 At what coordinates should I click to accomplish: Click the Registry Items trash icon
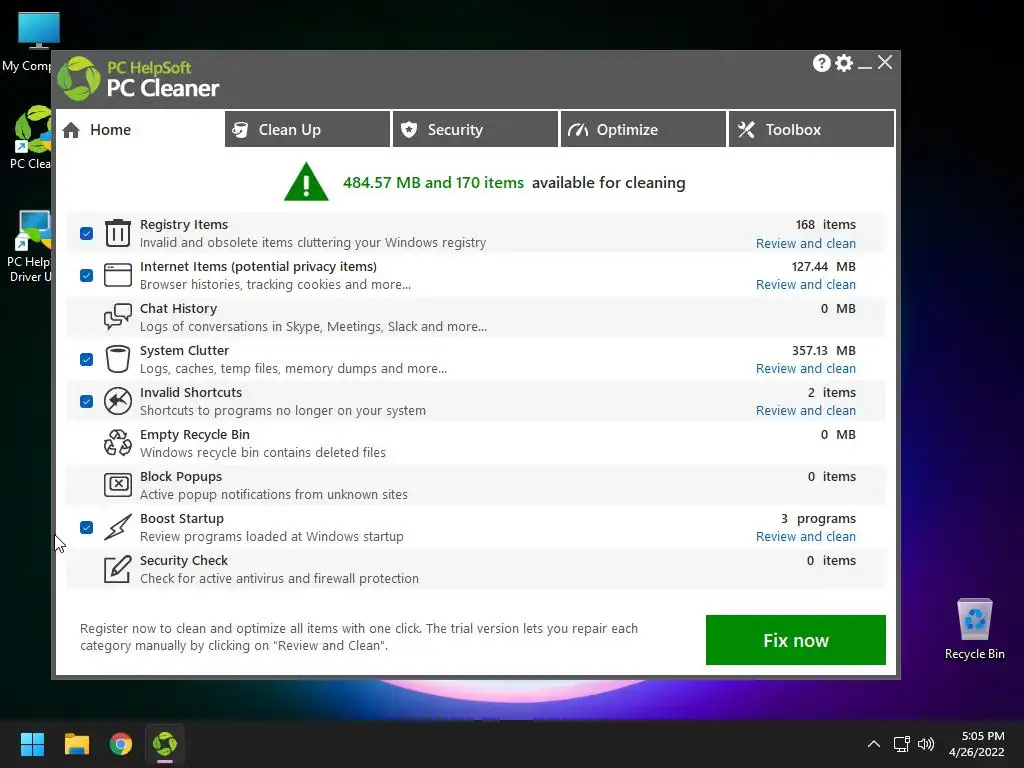pyautogui.click(x=118, y=233)
